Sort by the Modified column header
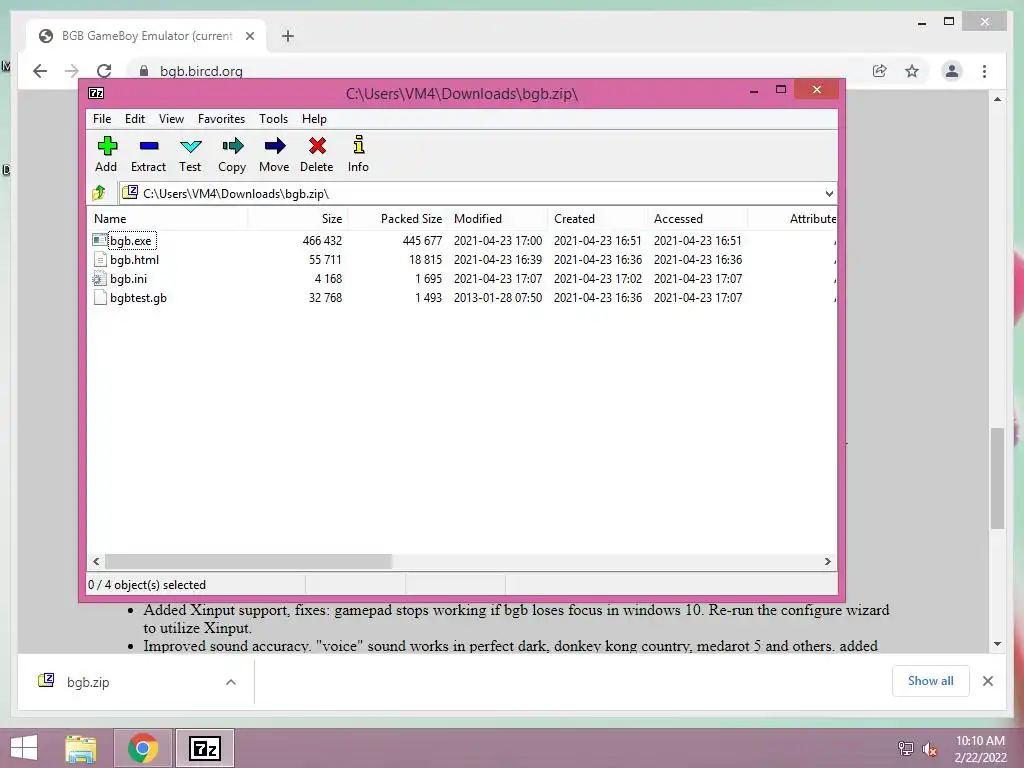The image size is (1024, 768). 498,219
